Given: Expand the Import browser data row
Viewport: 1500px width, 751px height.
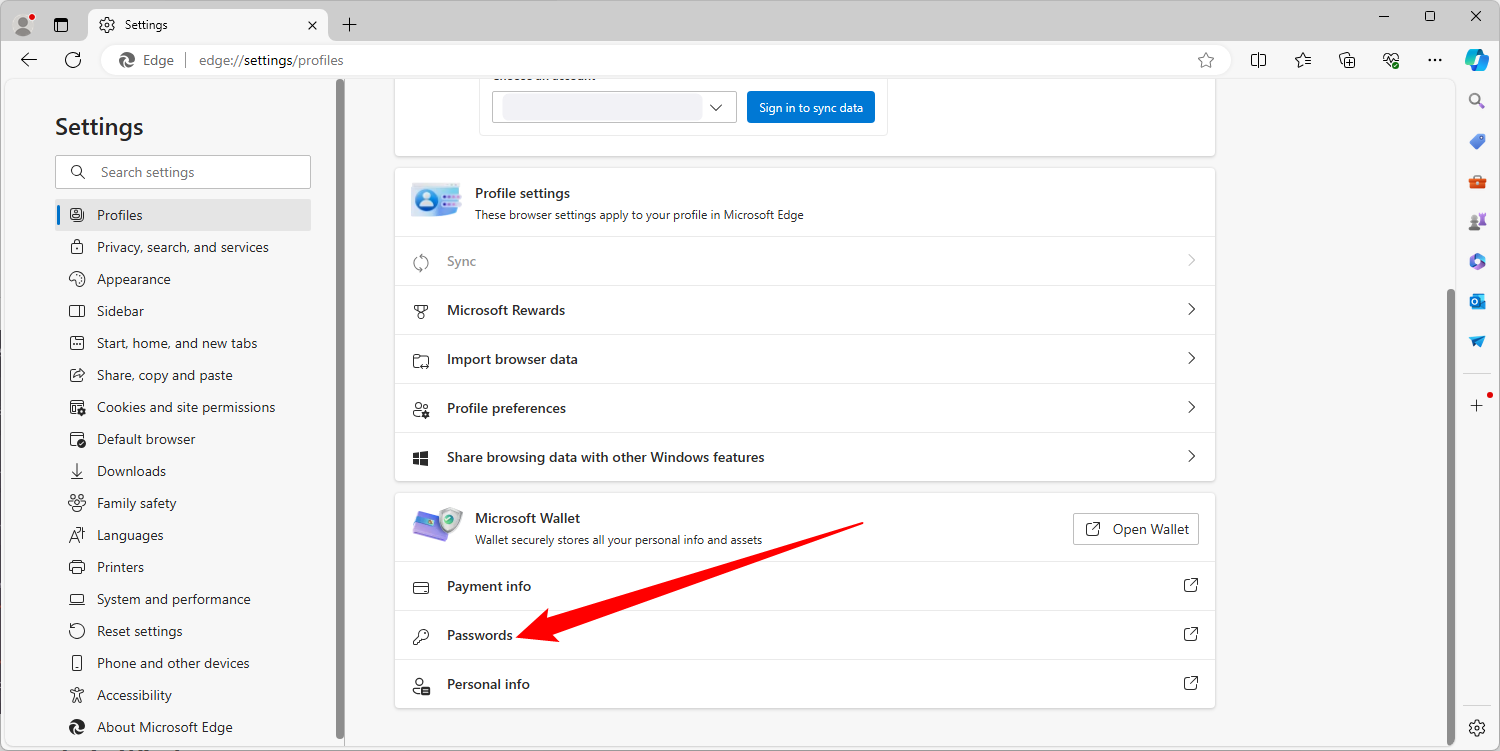Looking at the screenshot, I should [804, 359].
